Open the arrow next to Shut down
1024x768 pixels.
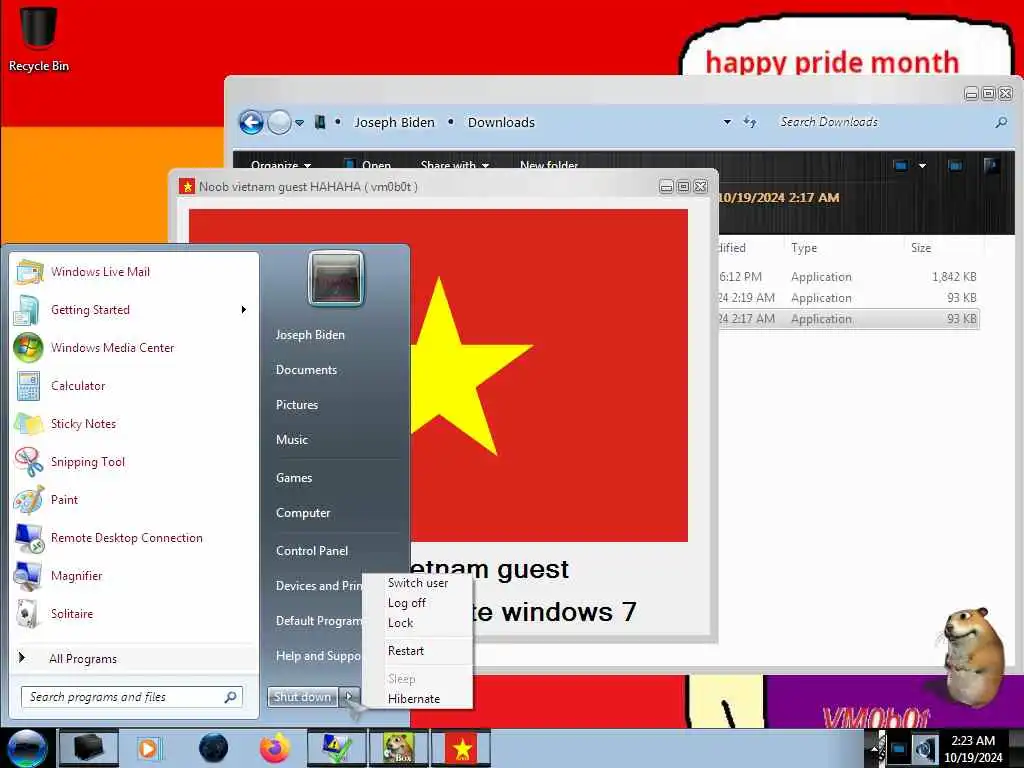(349, 697)
